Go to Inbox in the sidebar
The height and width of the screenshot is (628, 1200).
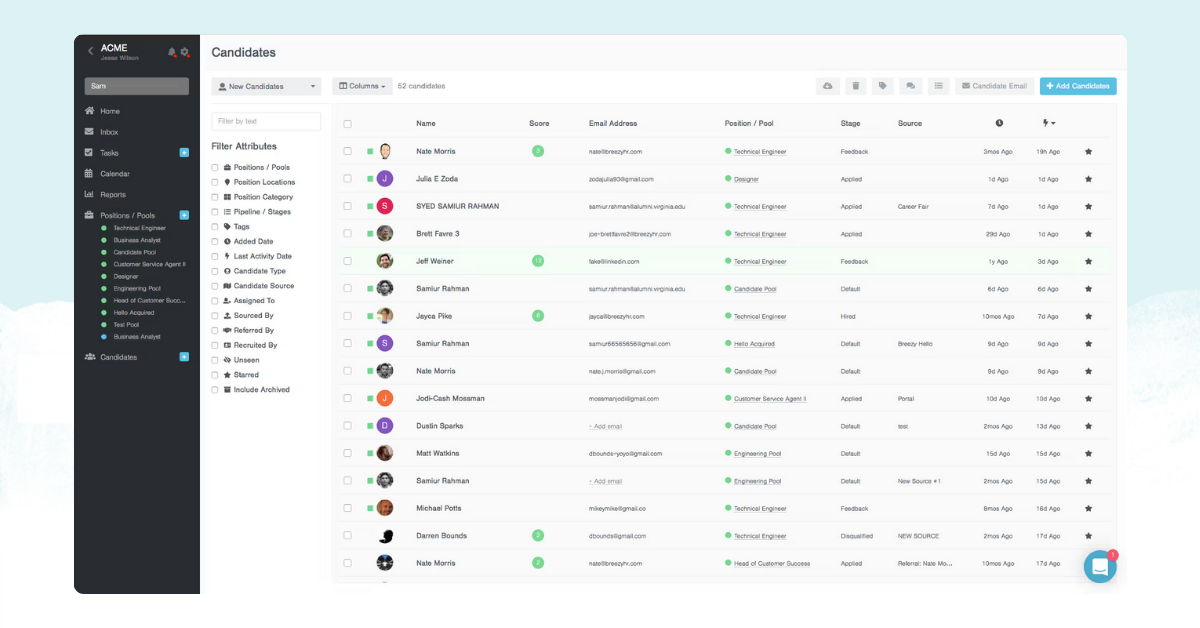point(109,132)
